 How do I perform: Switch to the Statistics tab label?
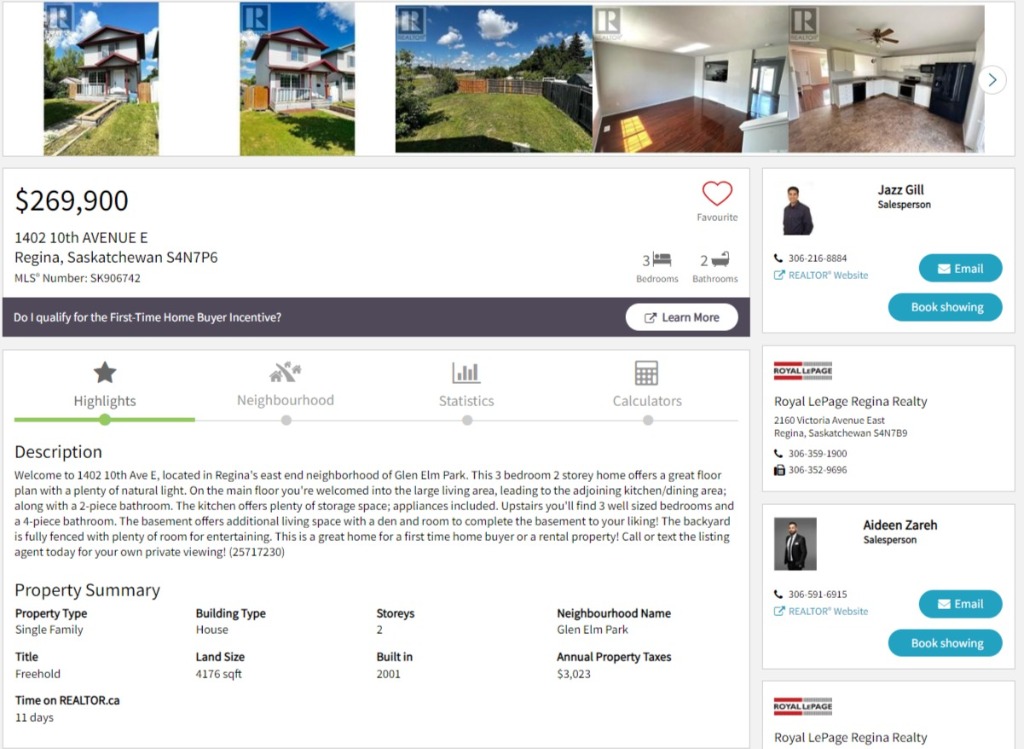tap(466, 401)
